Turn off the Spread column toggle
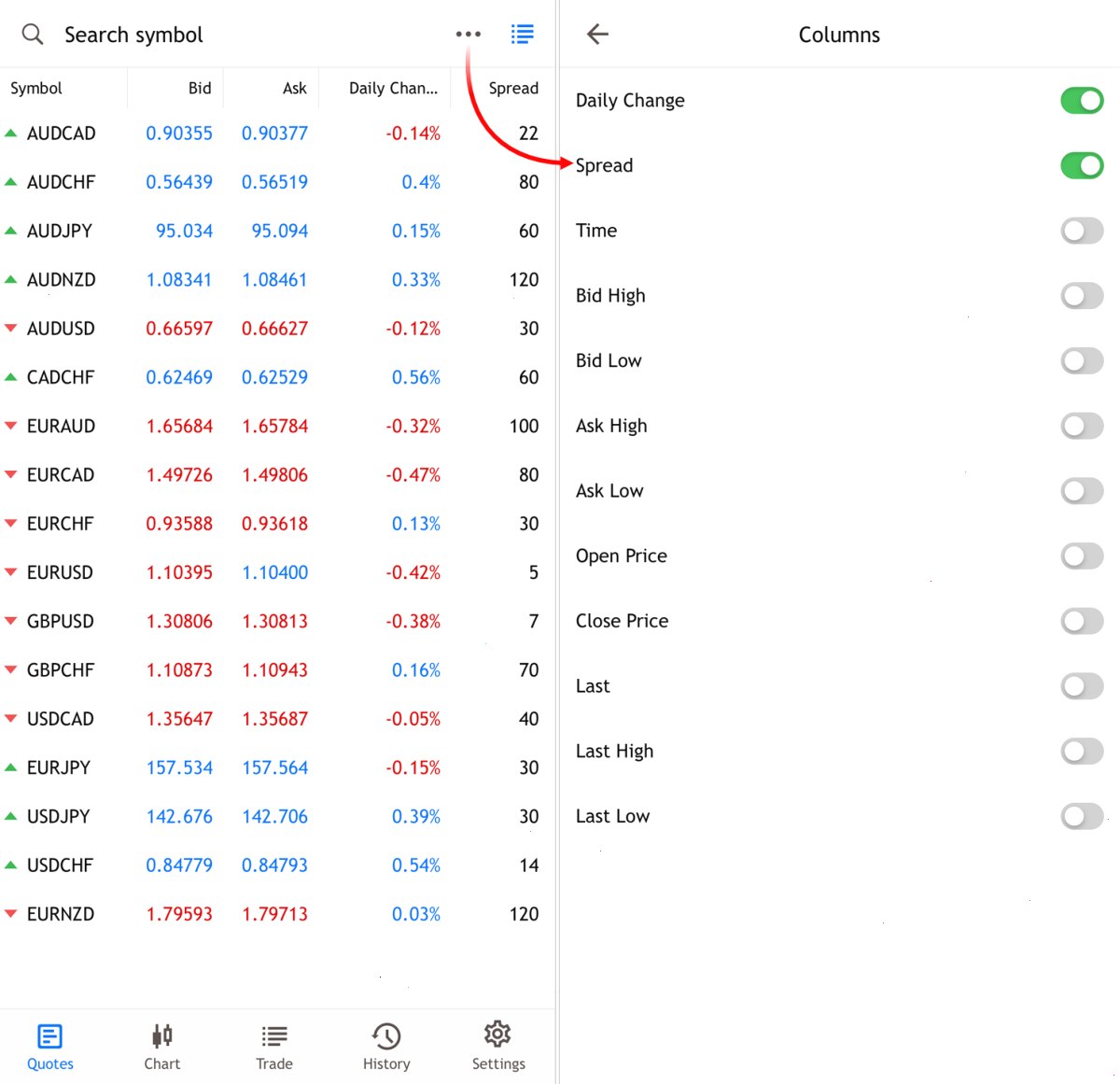The image size is (1120, 1084). coord(1082,165)
